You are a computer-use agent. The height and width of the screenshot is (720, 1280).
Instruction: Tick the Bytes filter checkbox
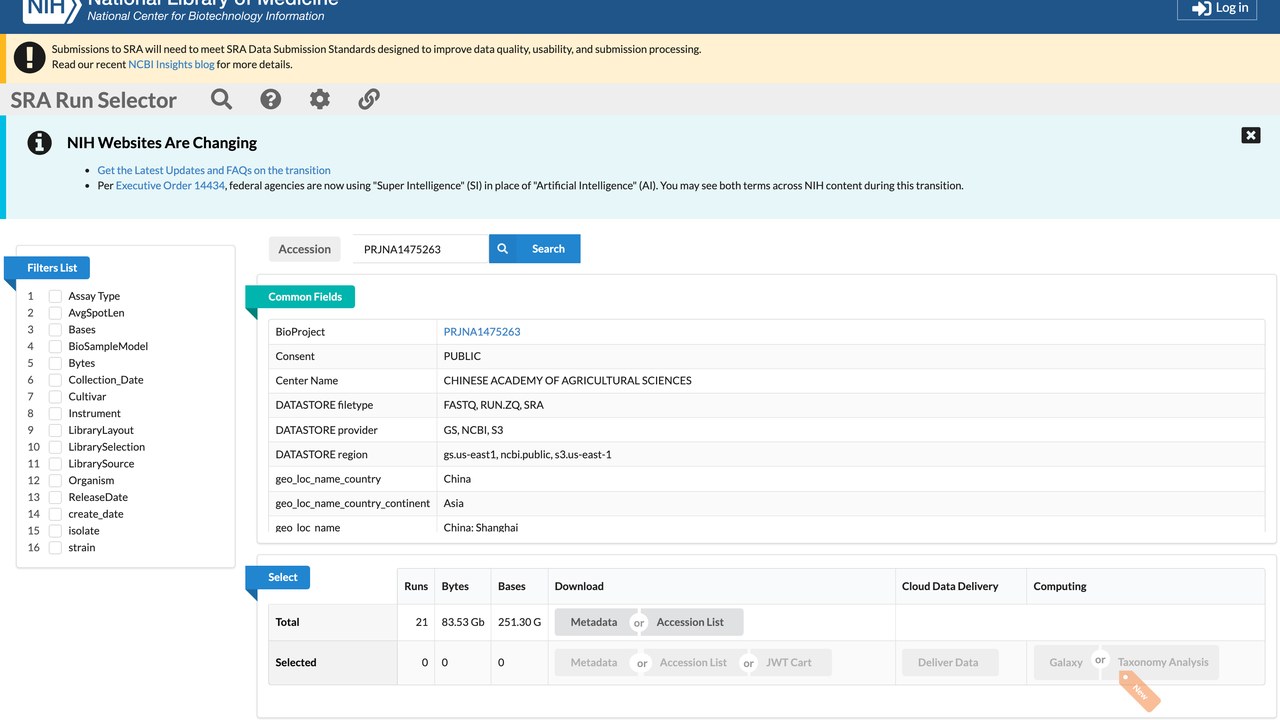(x=56, y=363)
